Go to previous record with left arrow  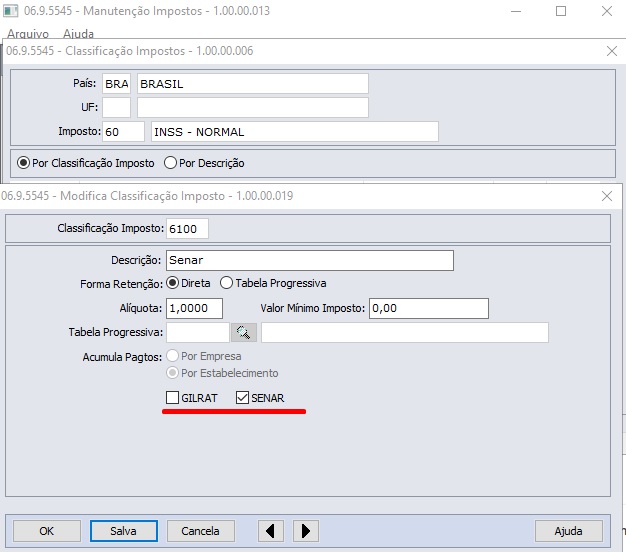[271, 531]
